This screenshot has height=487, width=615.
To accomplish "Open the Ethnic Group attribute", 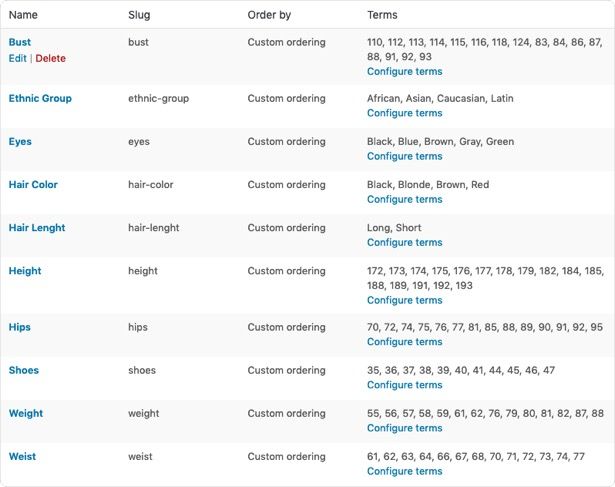I will pyautogui.click(x=40, y=99).
